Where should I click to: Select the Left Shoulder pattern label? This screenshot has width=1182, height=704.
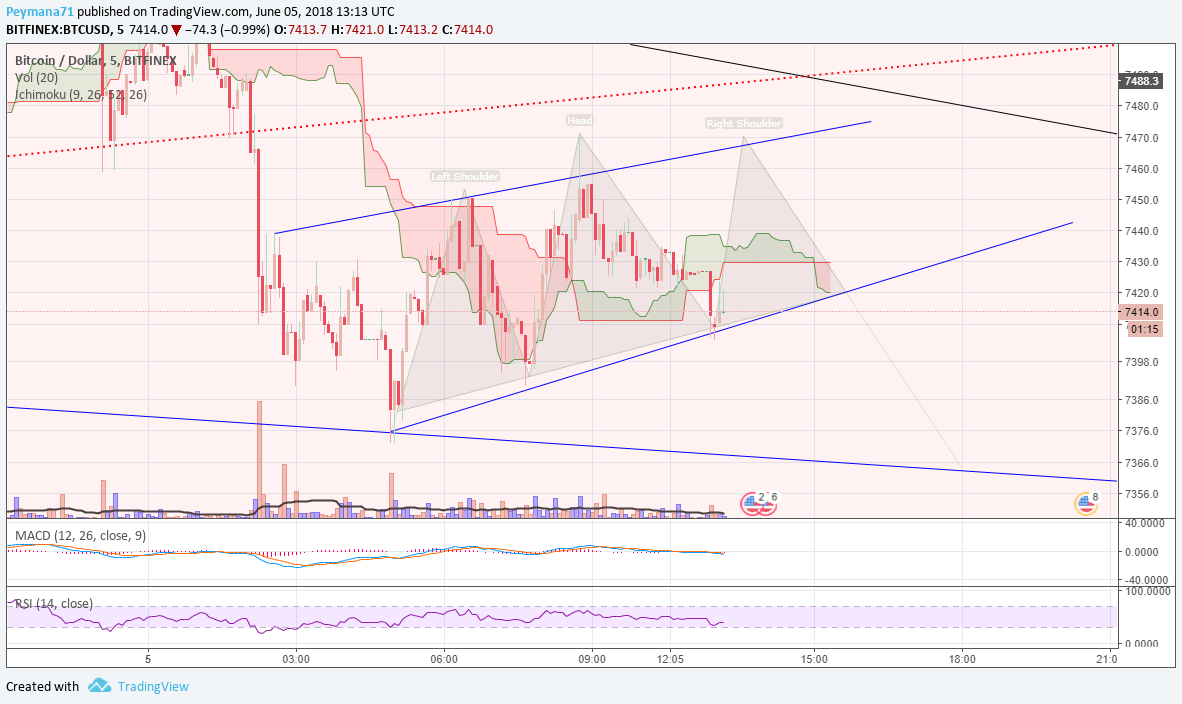click(465, 176)
